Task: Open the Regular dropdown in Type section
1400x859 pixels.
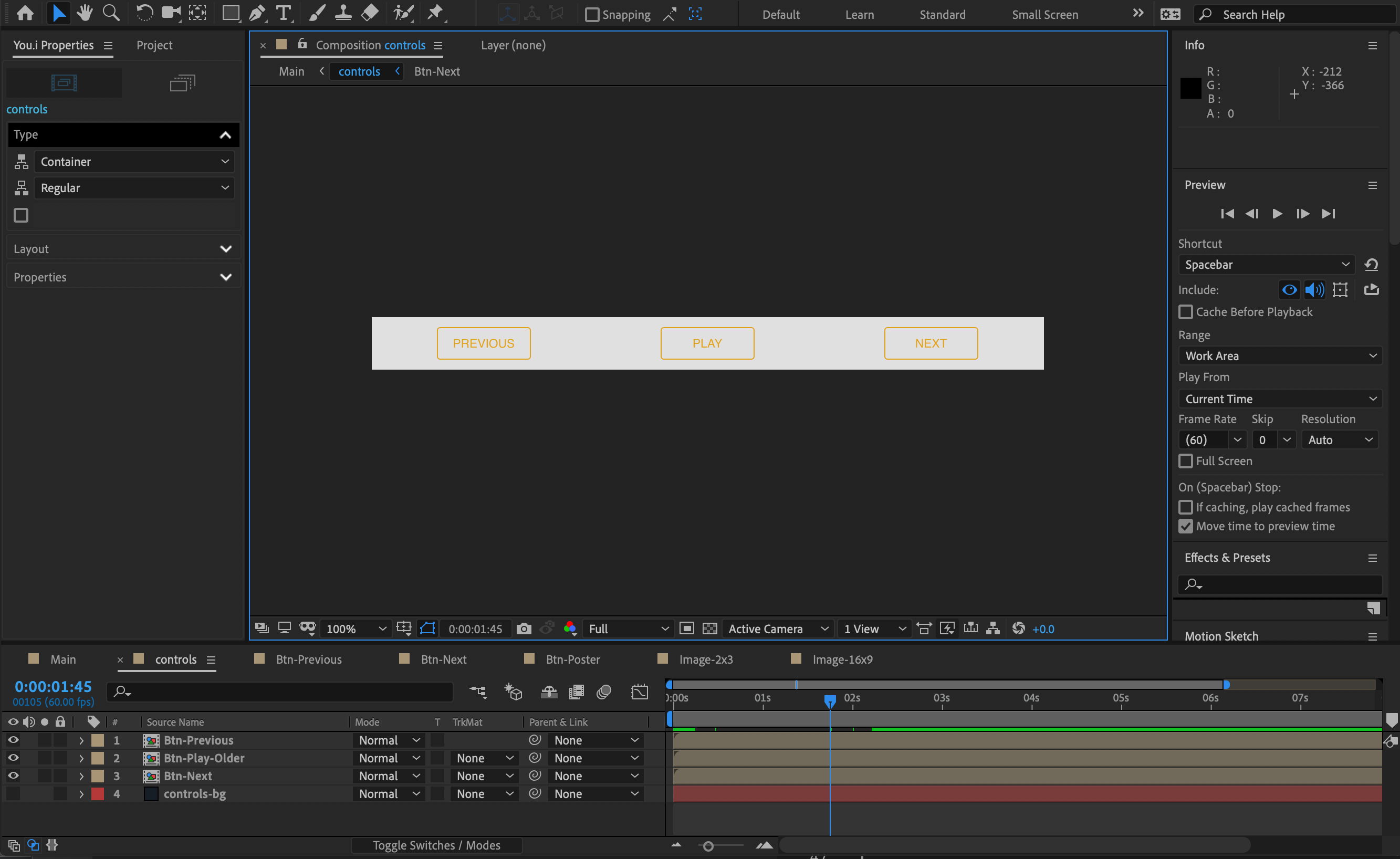Action: click(134, 187)
